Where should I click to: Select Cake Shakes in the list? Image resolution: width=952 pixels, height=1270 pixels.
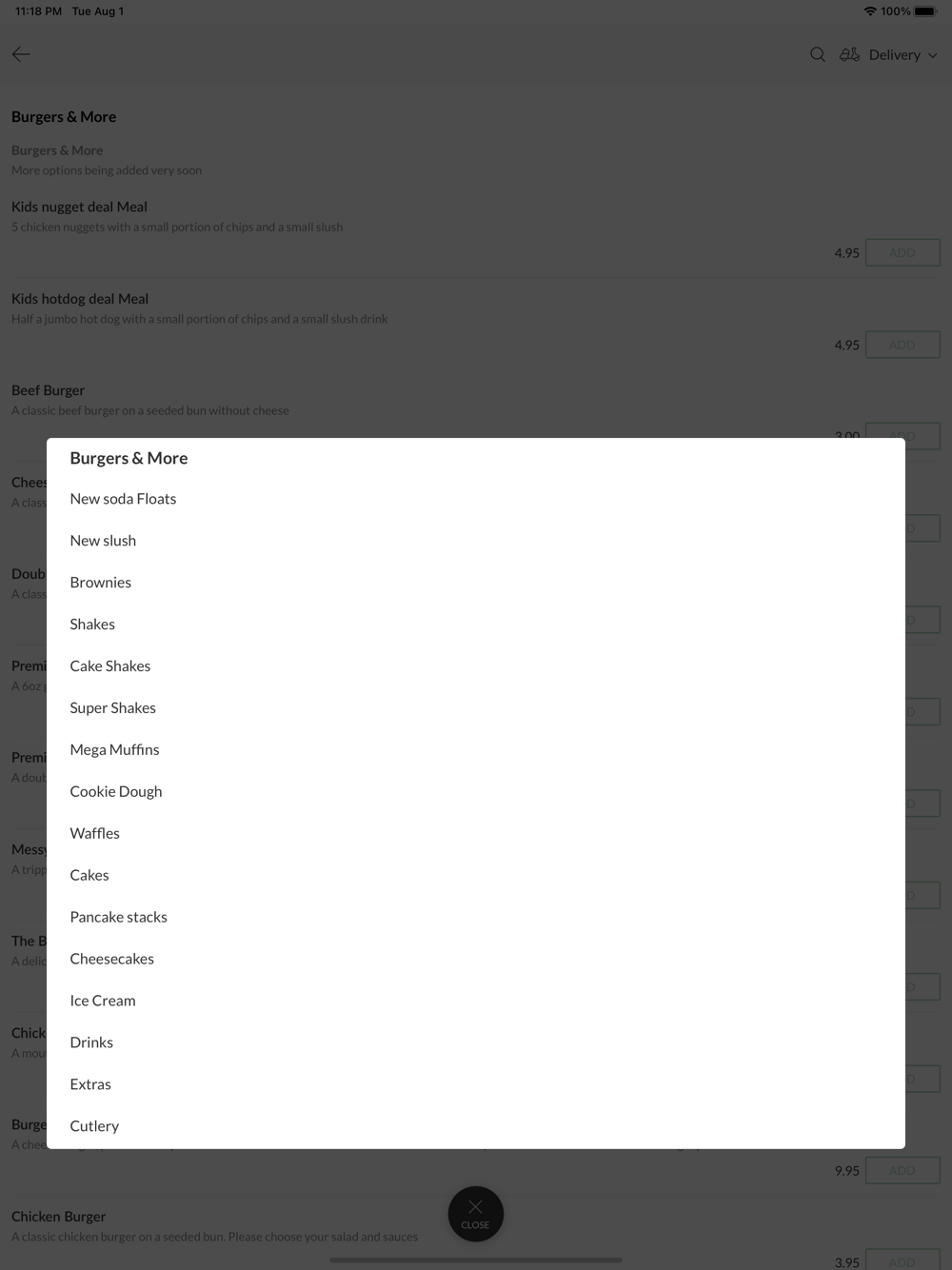point(109,666)
